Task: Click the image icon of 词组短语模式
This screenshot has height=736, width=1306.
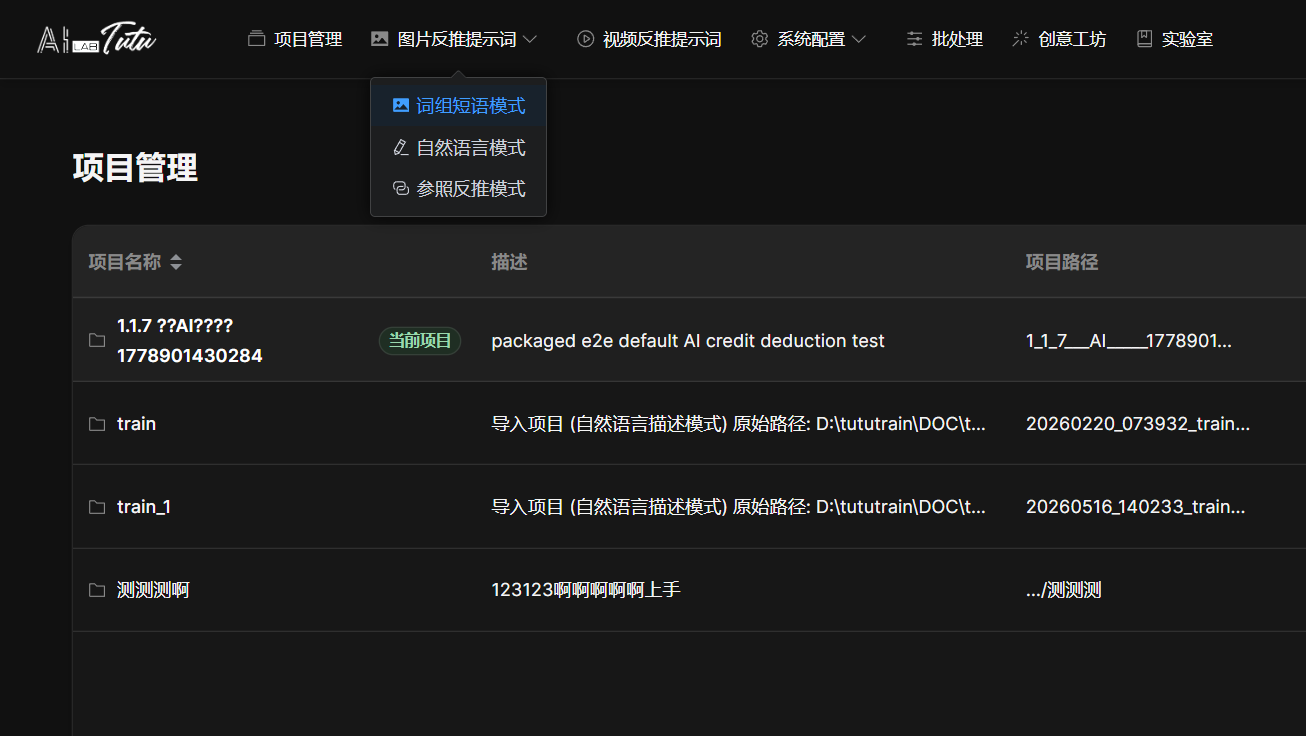Action: pyautogui.click(x=401, y=105)
